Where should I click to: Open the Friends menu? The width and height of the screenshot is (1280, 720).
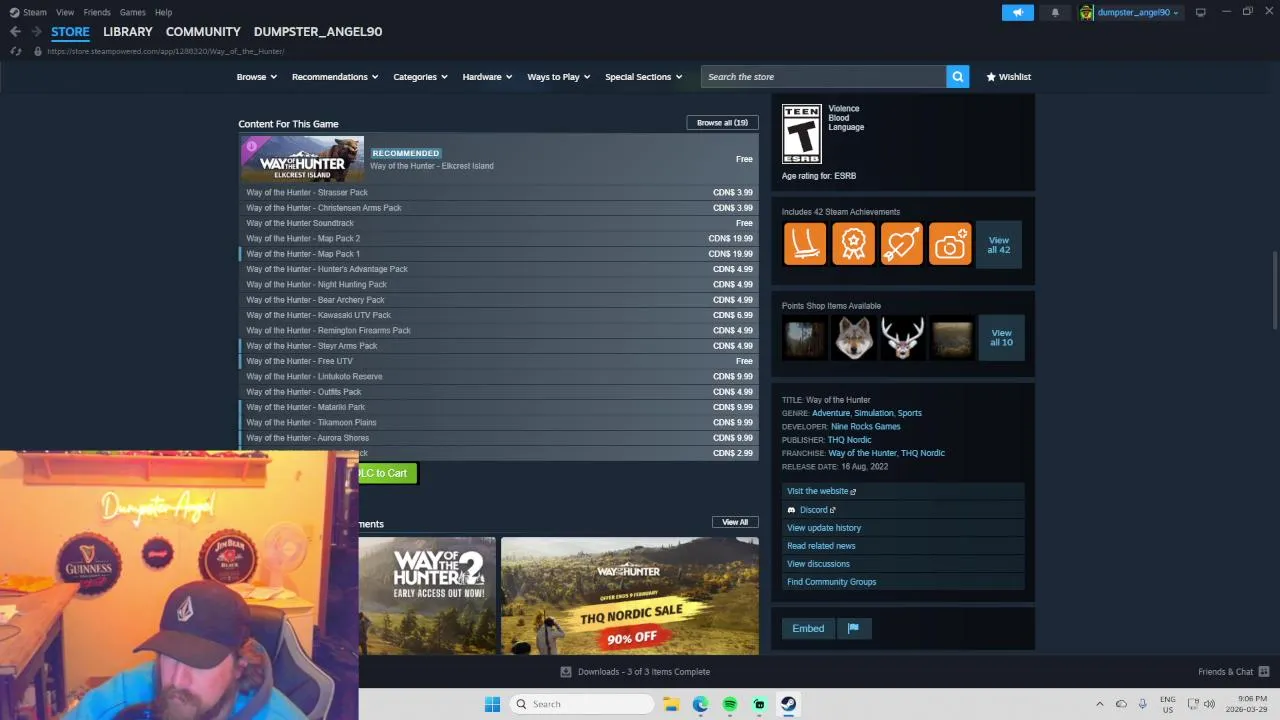tap(97, 12)
